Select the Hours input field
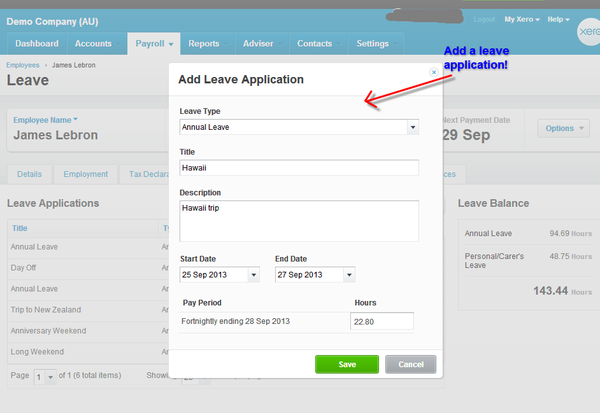Screen dimensions: 600x413 (x=381, y=321)
